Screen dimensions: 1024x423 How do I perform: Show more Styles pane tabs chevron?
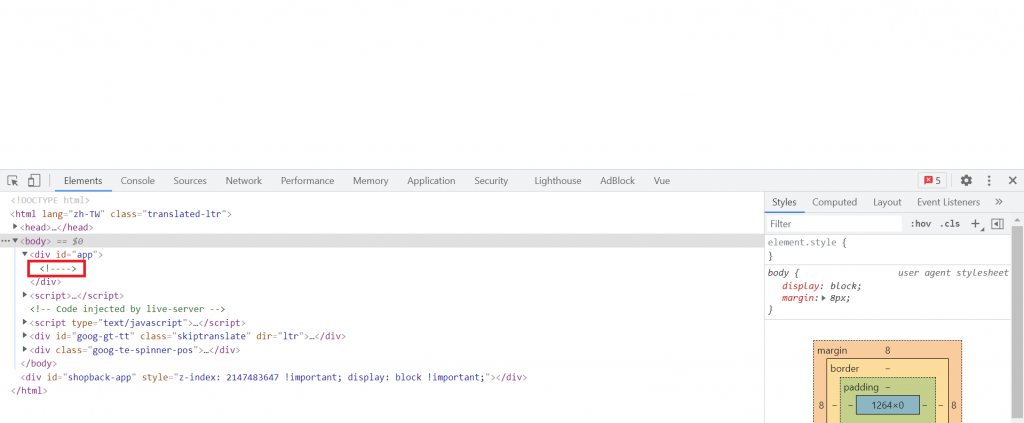click(999, 202)
